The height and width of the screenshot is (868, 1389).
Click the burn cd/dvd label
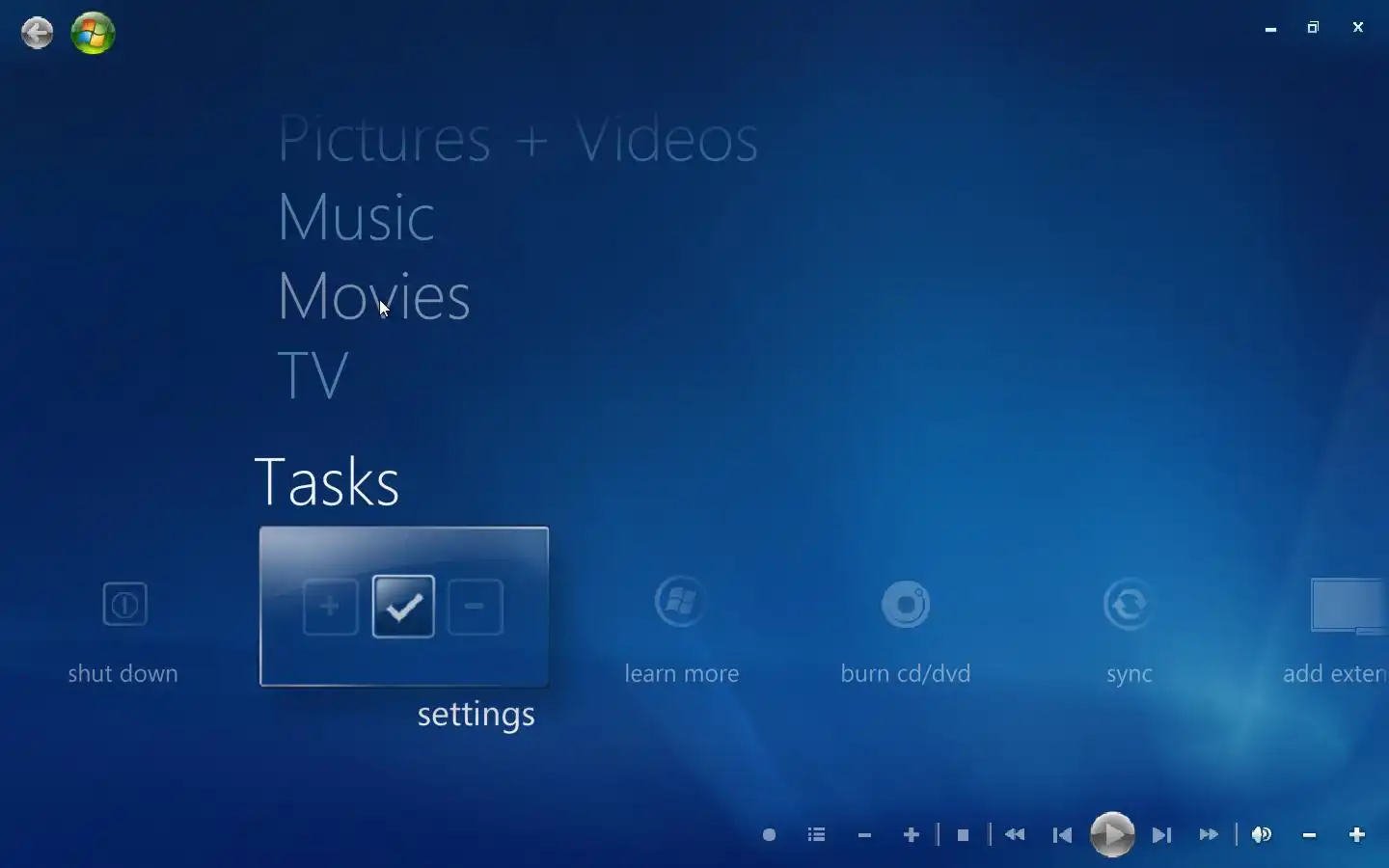pos(906,673)
